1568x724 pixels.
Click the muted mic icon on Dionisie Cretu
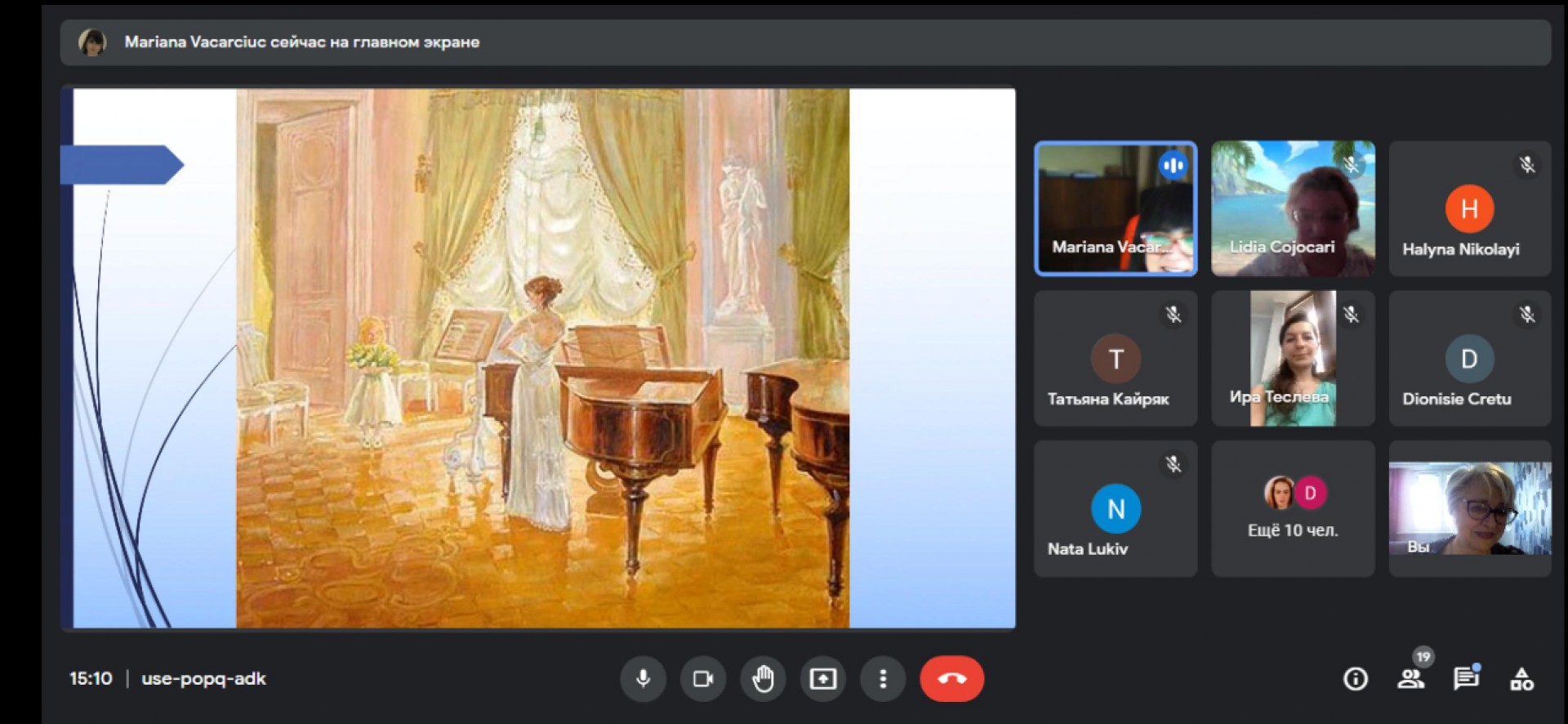coord(1527,315)
